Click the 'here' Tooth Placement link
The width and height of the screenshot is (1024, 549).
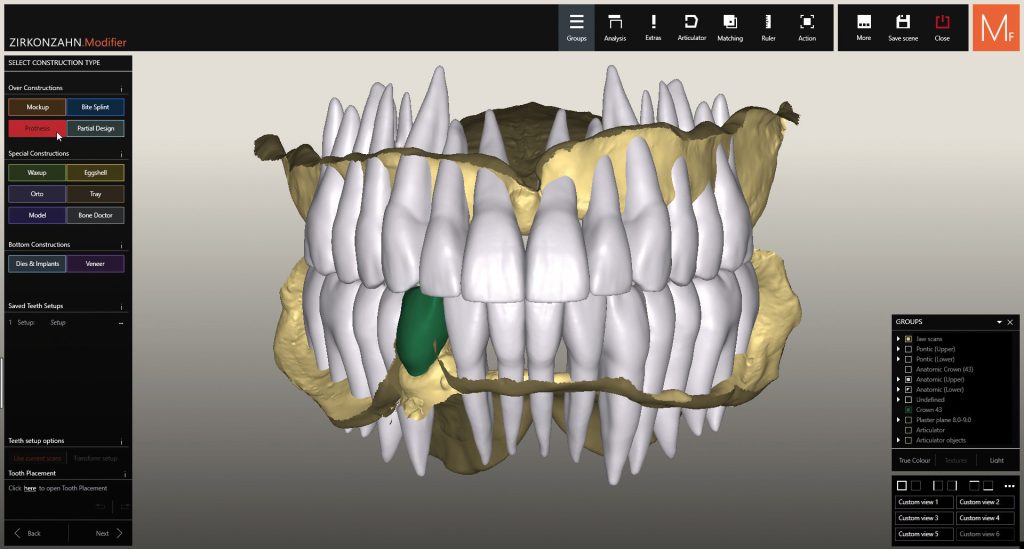pyautogui.click(x=30, y=488)
